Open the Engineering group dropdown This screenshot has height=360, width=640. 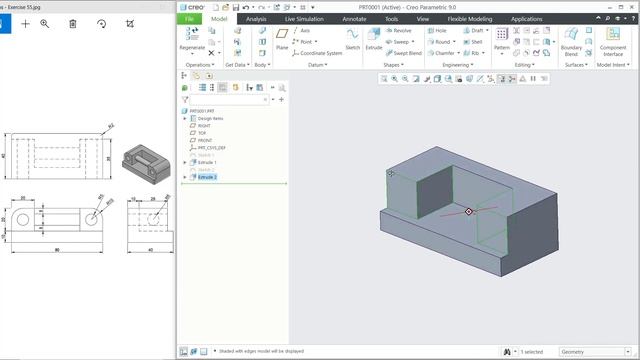(458, 65)
